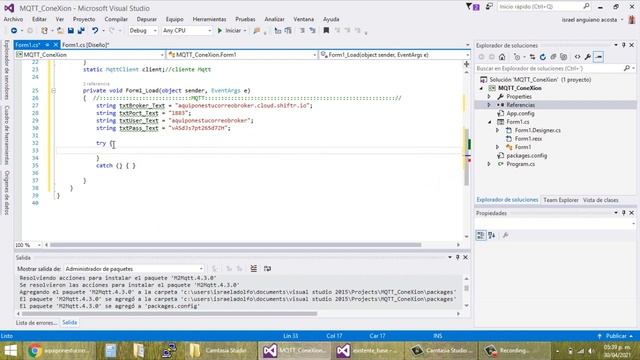Image resolution: width=640 pixels, height=360 pixels.
Task: Collapse the Form1_Load method outline box
Action: tap(53, 91)
